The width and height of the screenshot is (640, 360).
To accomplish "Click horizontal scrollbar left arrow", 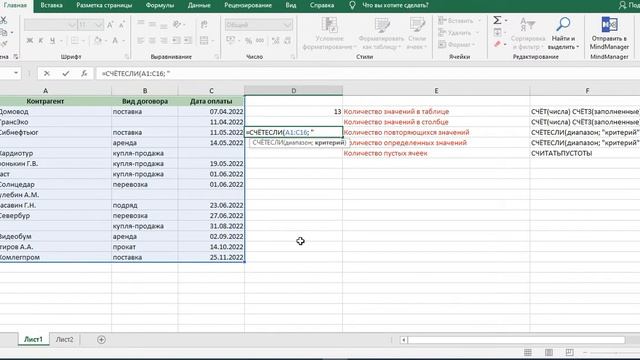I will click(404, 340).
